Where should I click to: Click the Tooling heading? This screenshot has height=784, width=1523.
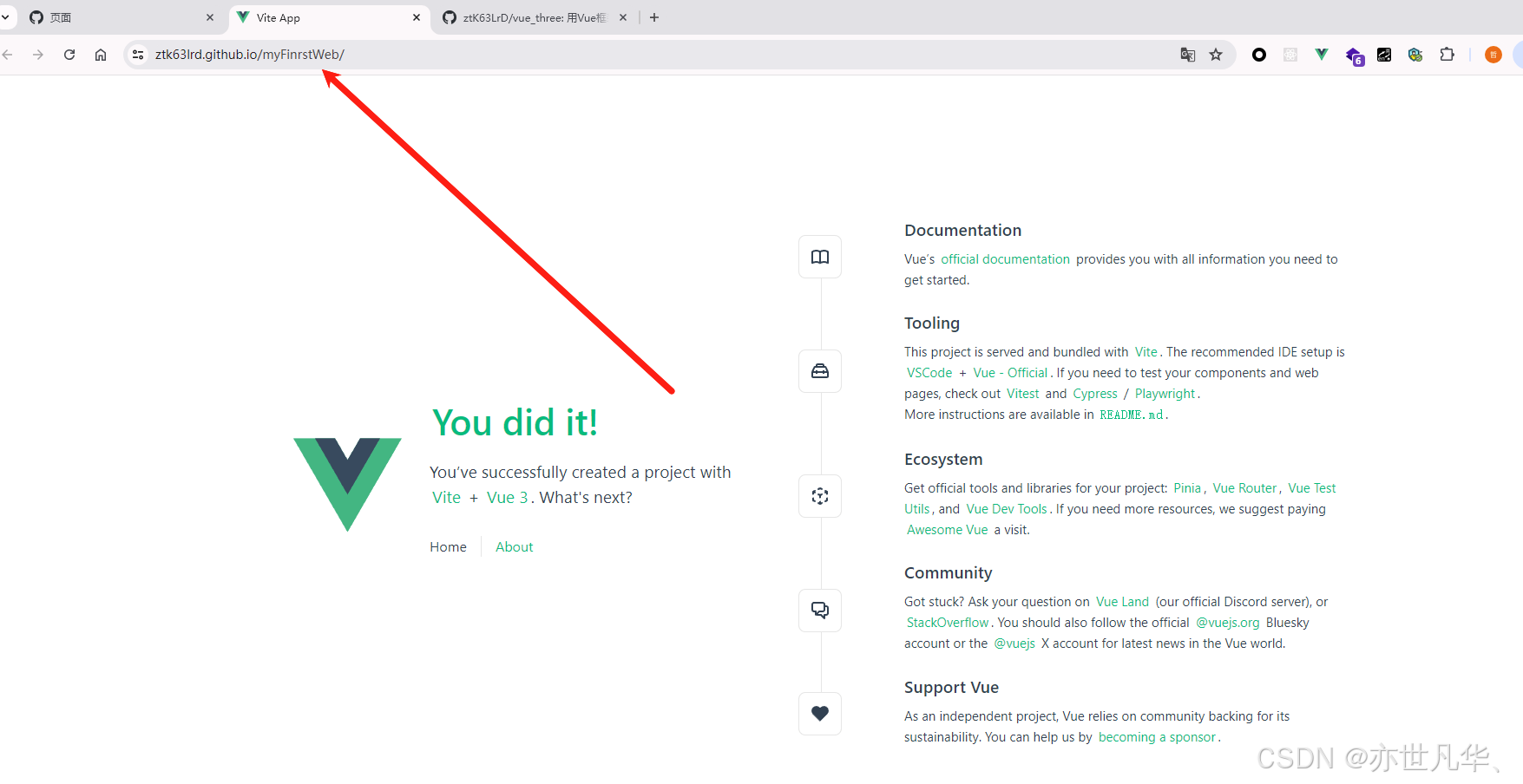(932, 323)
